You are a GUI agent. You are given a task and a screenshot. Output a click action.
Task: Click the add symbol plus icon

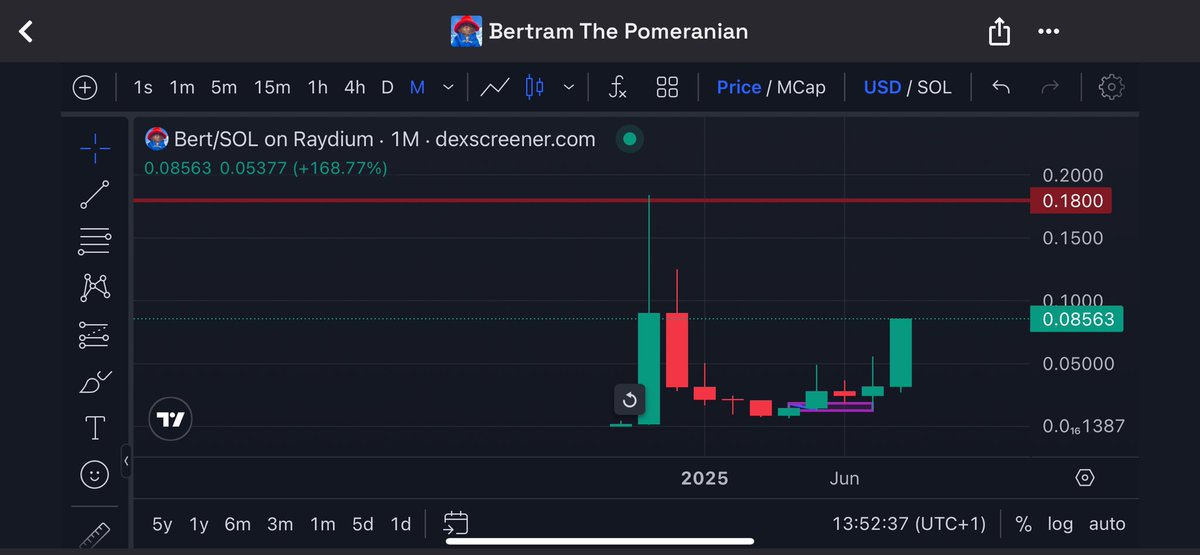pos(85,87)
